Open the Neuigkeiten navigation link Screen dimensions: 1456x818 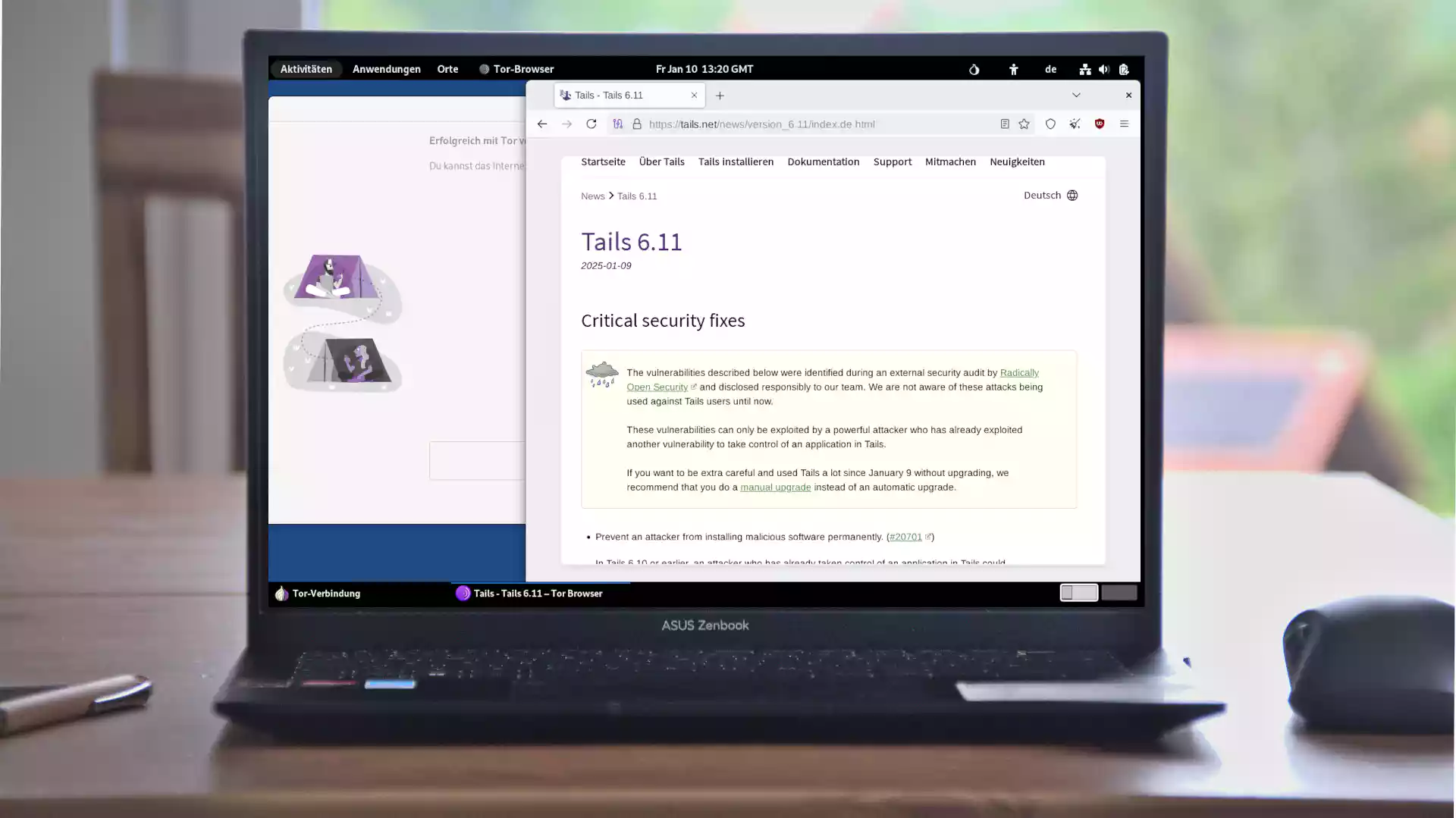coord(1017,161)
